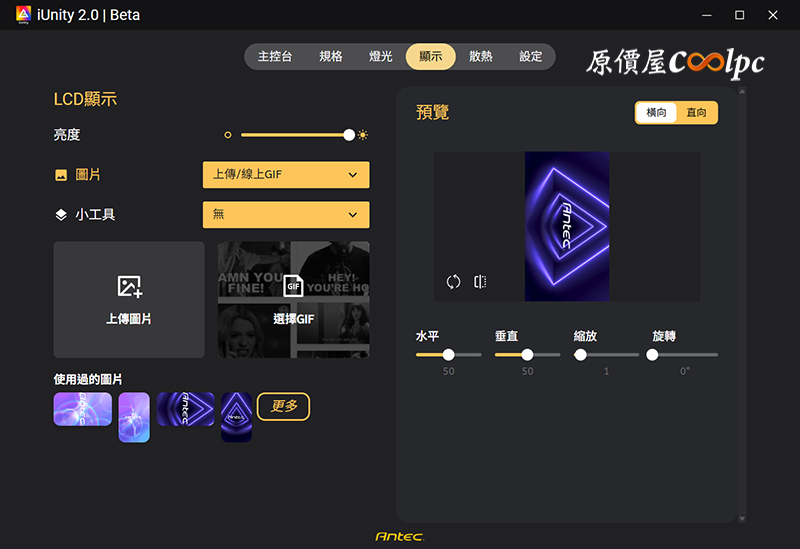The image size is (800, 549).
Task: Click the preview panel scrollbar down arrow
Action: click(742, 518)
